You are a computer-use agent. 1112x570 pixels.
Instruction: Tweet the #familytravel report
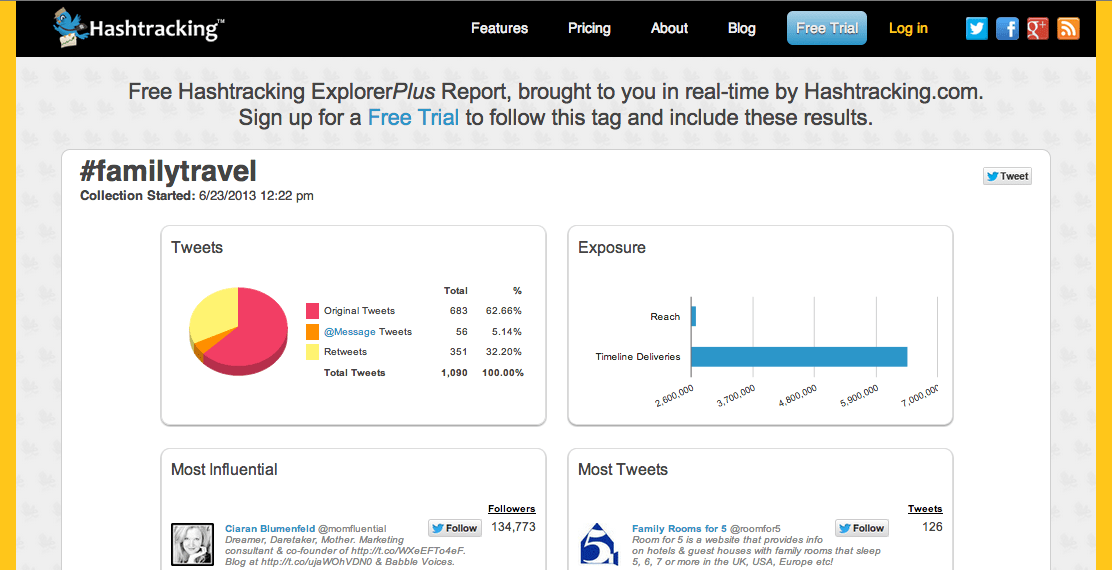(x=1007, y=176)
